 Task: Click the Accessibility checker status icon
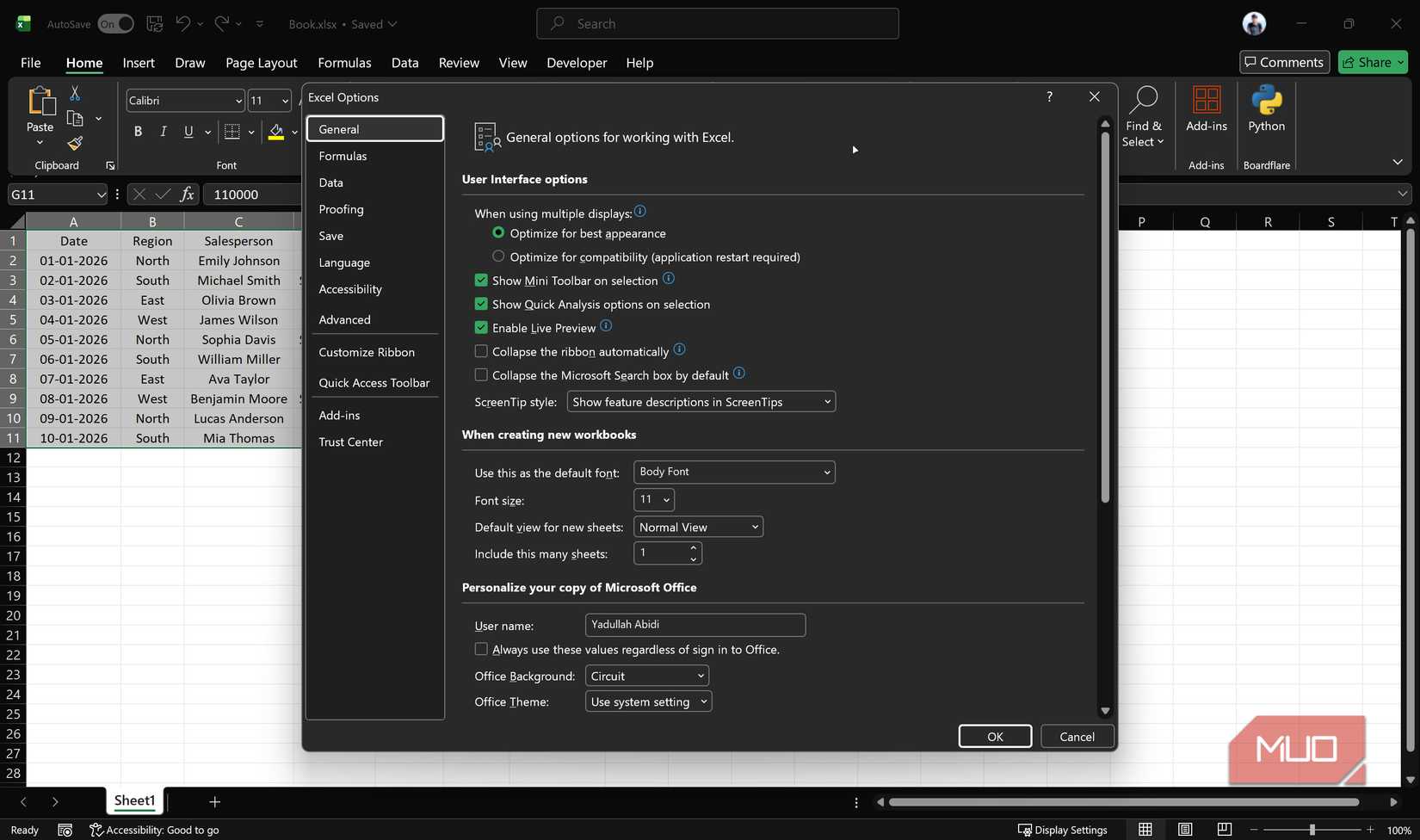pyautogui.click(x=96, y=830)
